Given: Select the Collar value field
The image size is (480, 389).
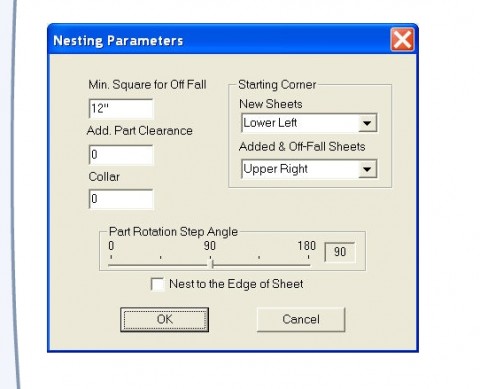Looking at the screenshot, I should (x=121, y=199).
